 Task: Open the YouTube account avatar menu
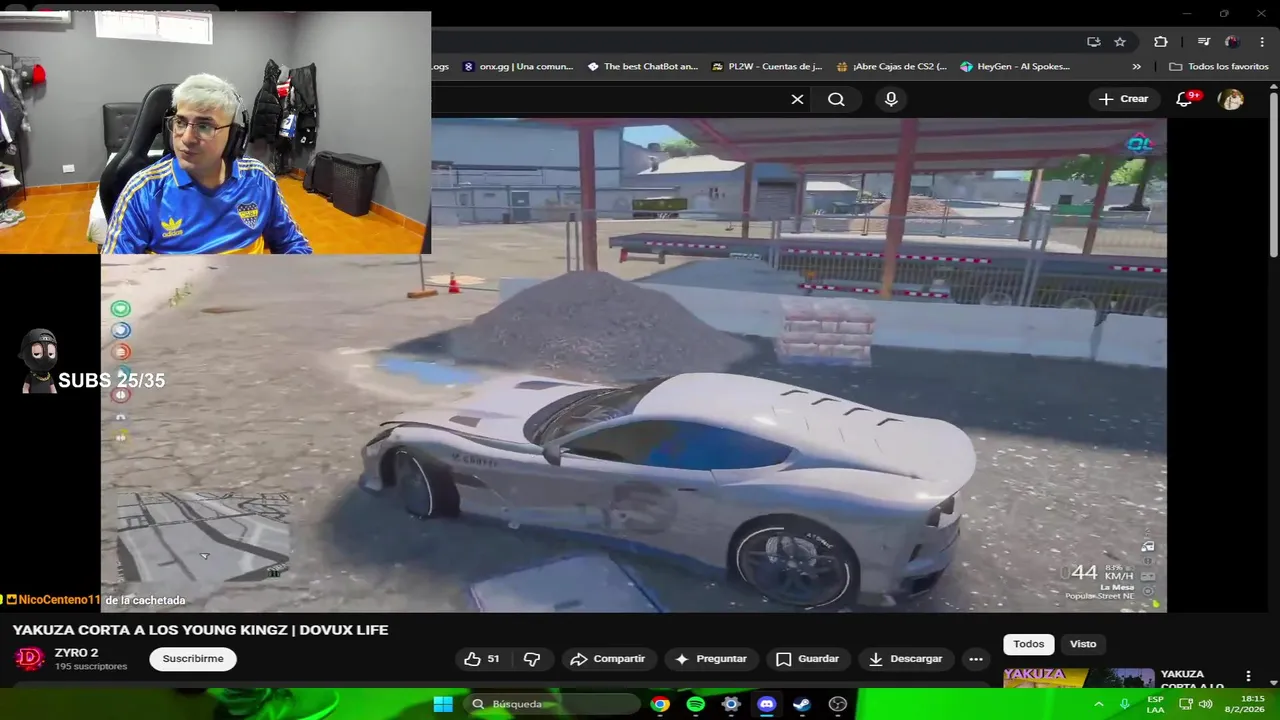(x=1231, y=99)
